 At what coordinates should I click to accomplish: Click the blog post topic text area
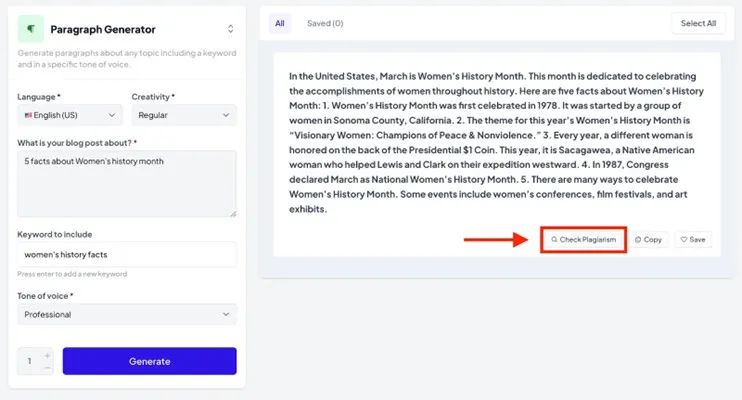pos(127,183)
